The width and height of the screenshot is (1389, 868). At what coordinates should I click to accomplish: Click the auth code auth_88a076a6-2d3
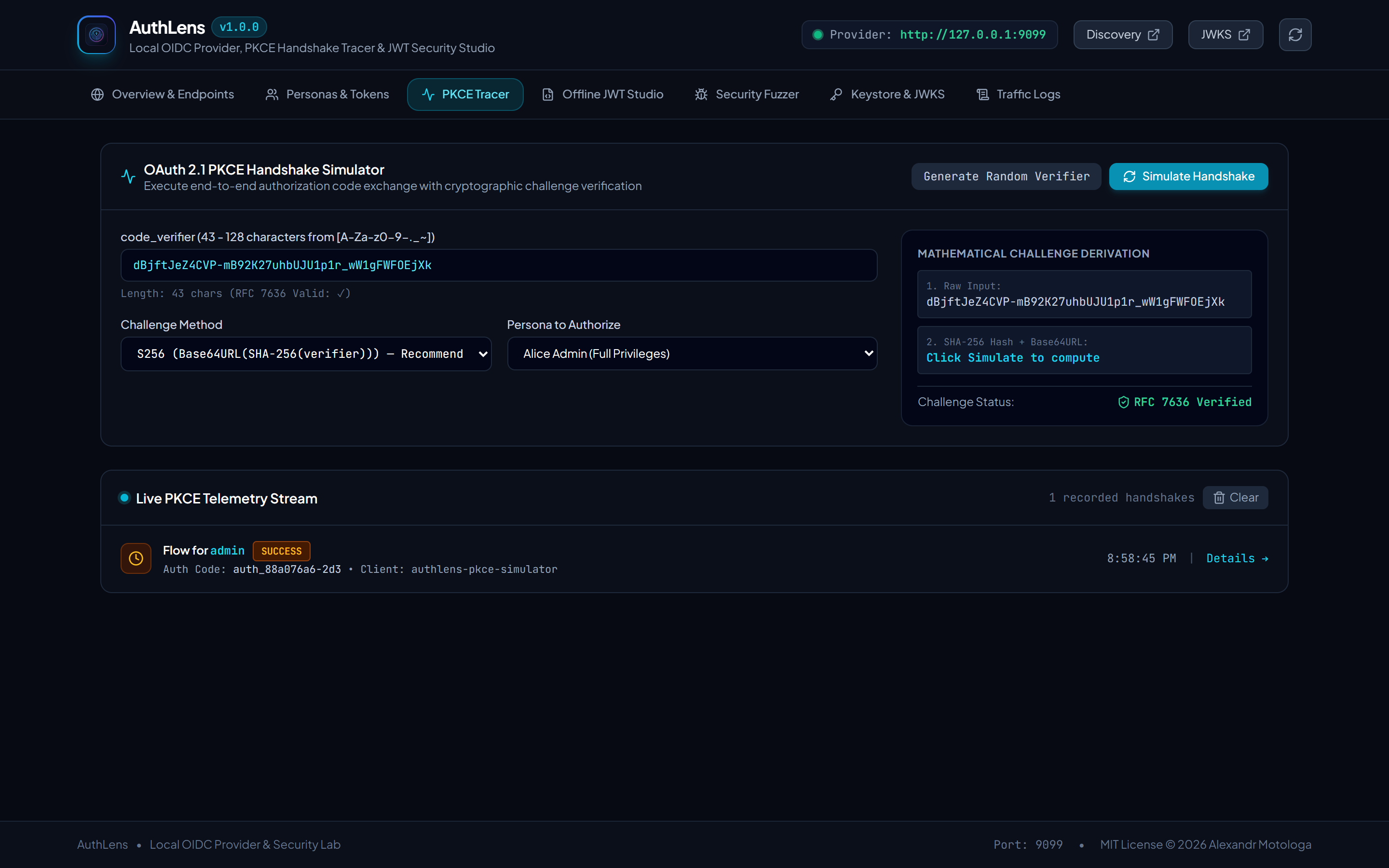coord(287,570)
